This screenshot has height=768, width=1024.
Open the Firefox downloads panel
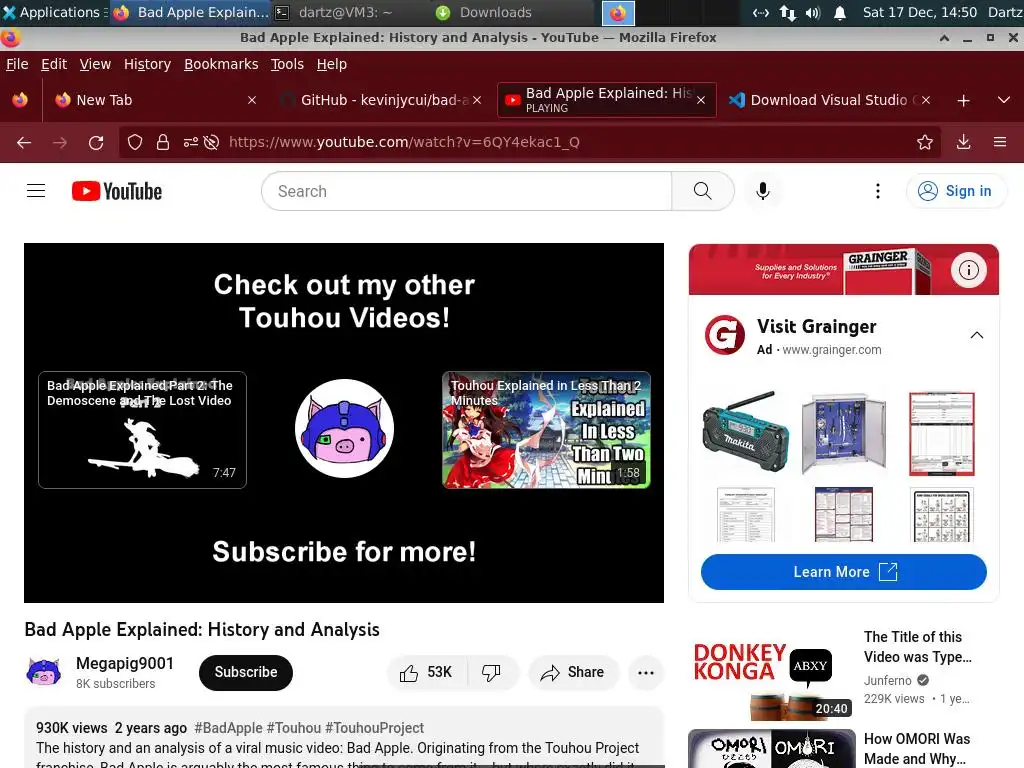point(963,142)
